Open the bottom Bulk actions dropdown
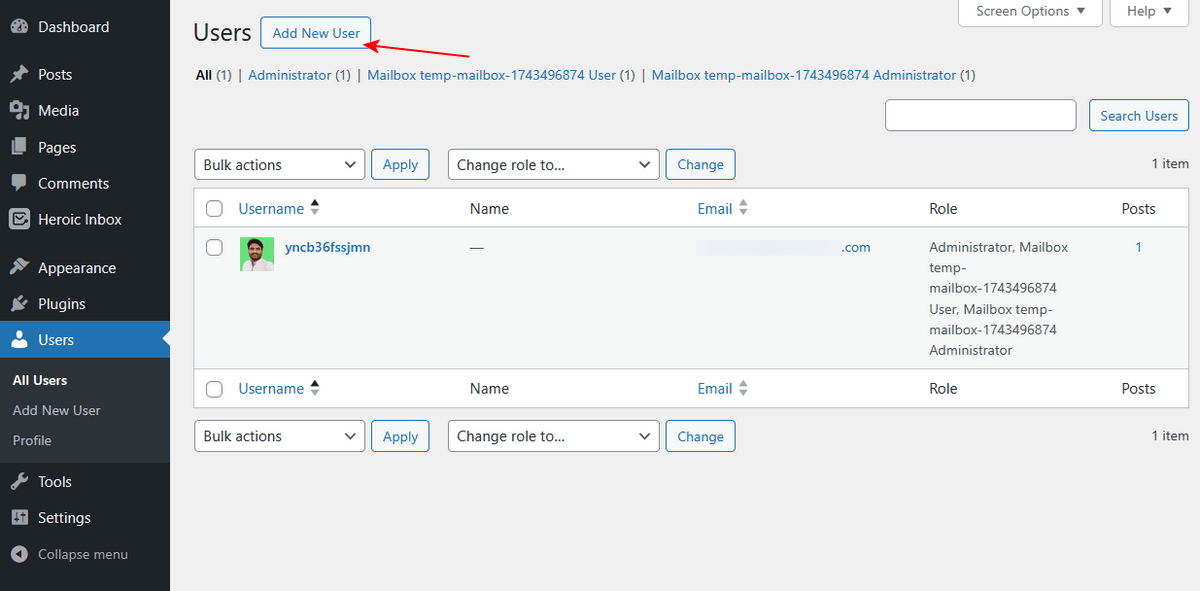 tap(279, 436)
